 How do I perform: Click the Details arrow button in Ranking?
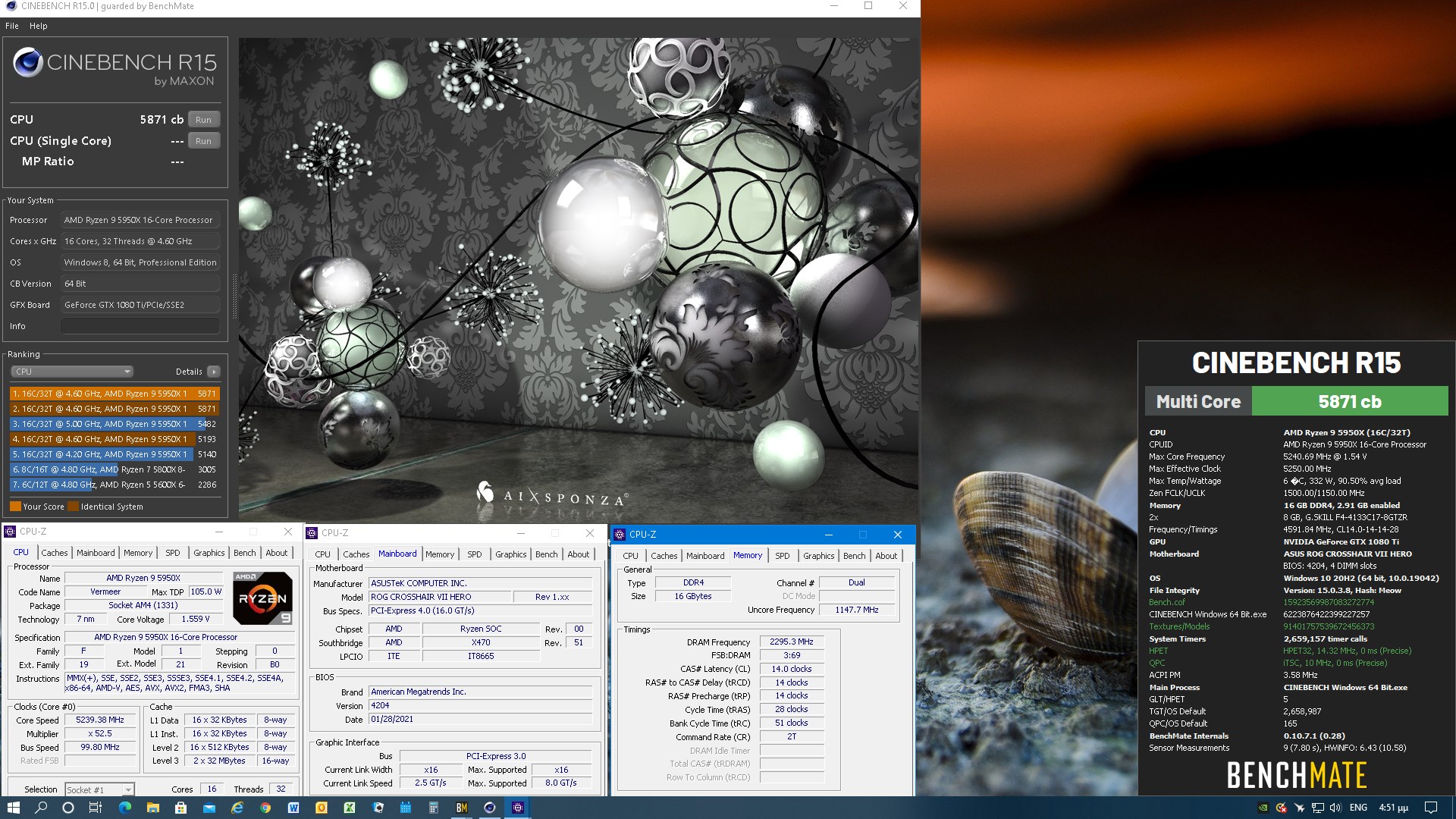click(x=214, y=372)
